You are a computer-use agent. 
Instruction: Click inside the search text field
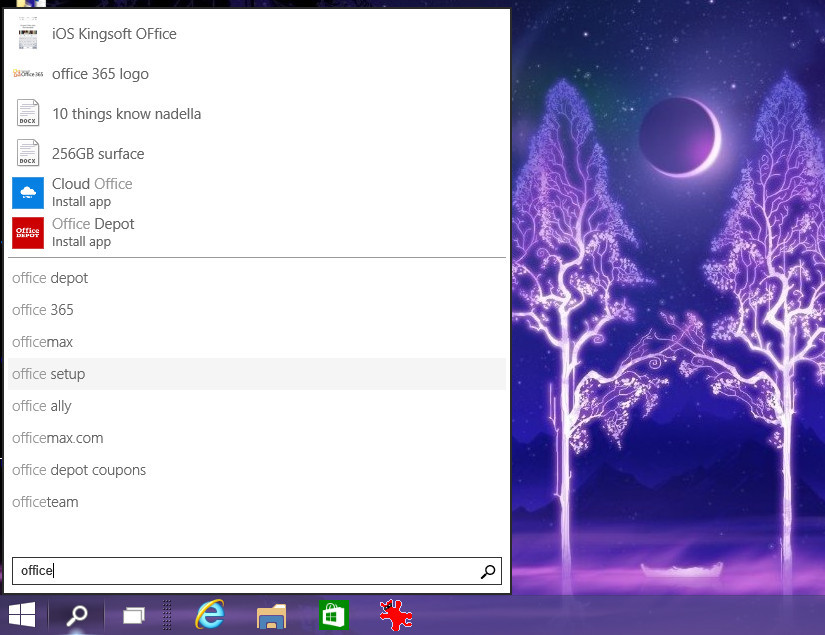(x=240, y=571)
